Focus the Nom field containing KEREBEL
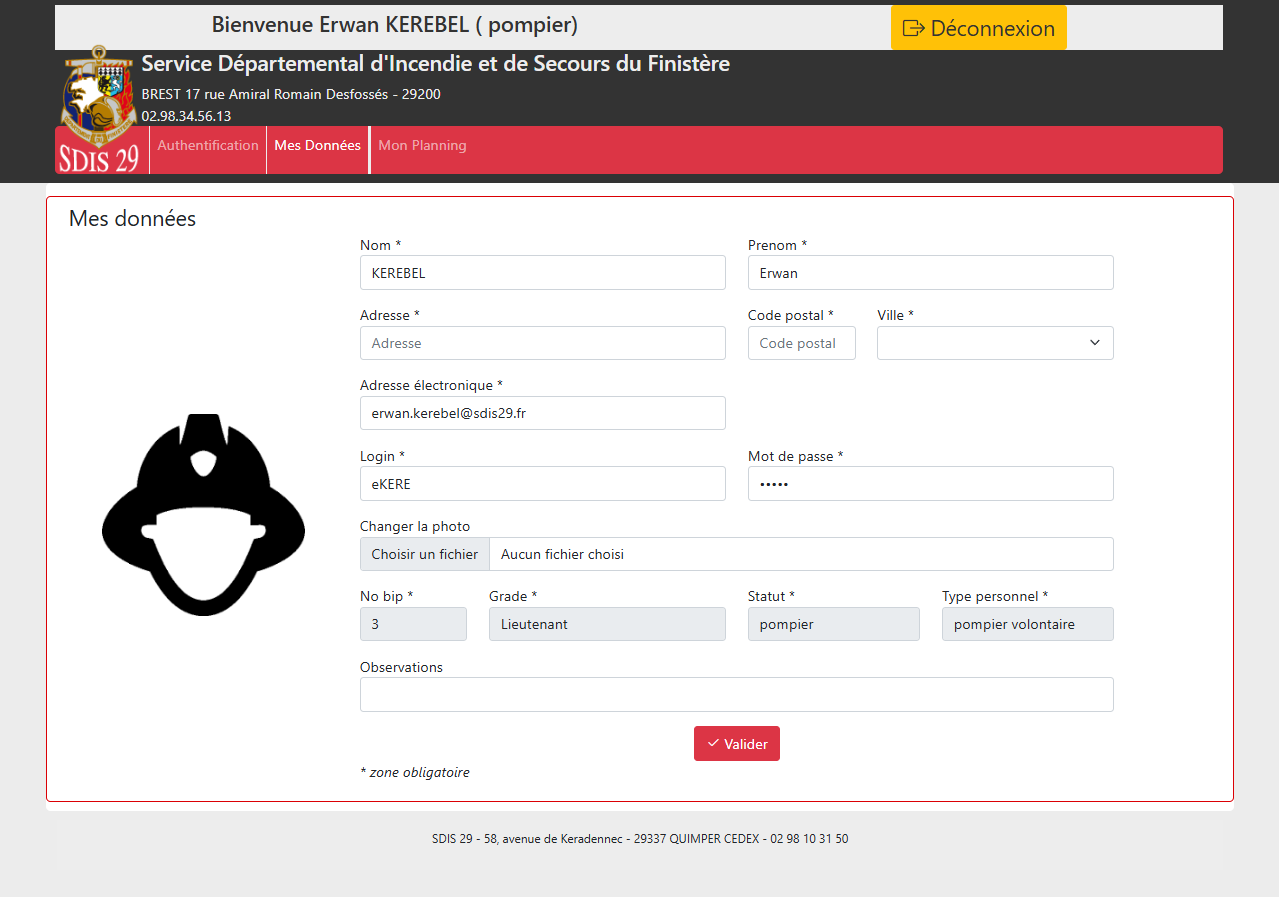This screenshot has height=897, width=1279. [x=542, y=273]
